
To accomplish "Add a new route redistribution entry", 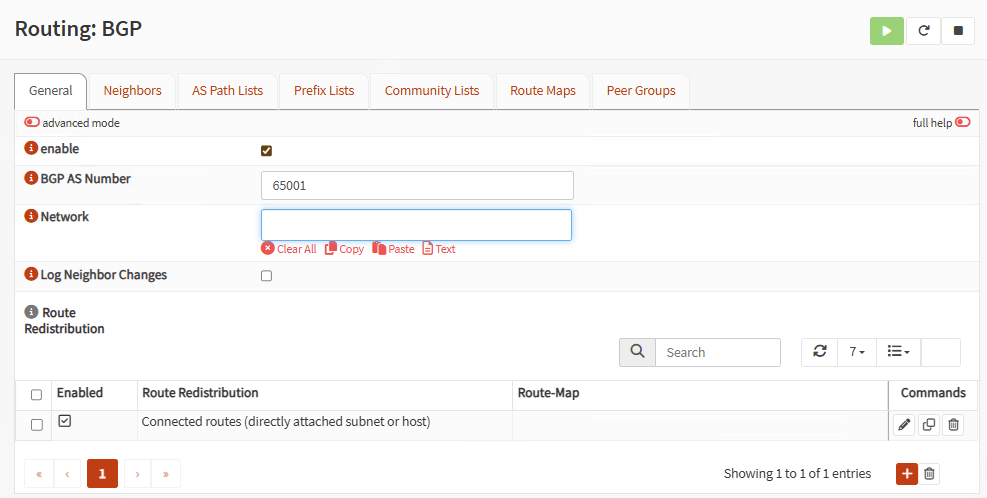I will pos(906,473).
